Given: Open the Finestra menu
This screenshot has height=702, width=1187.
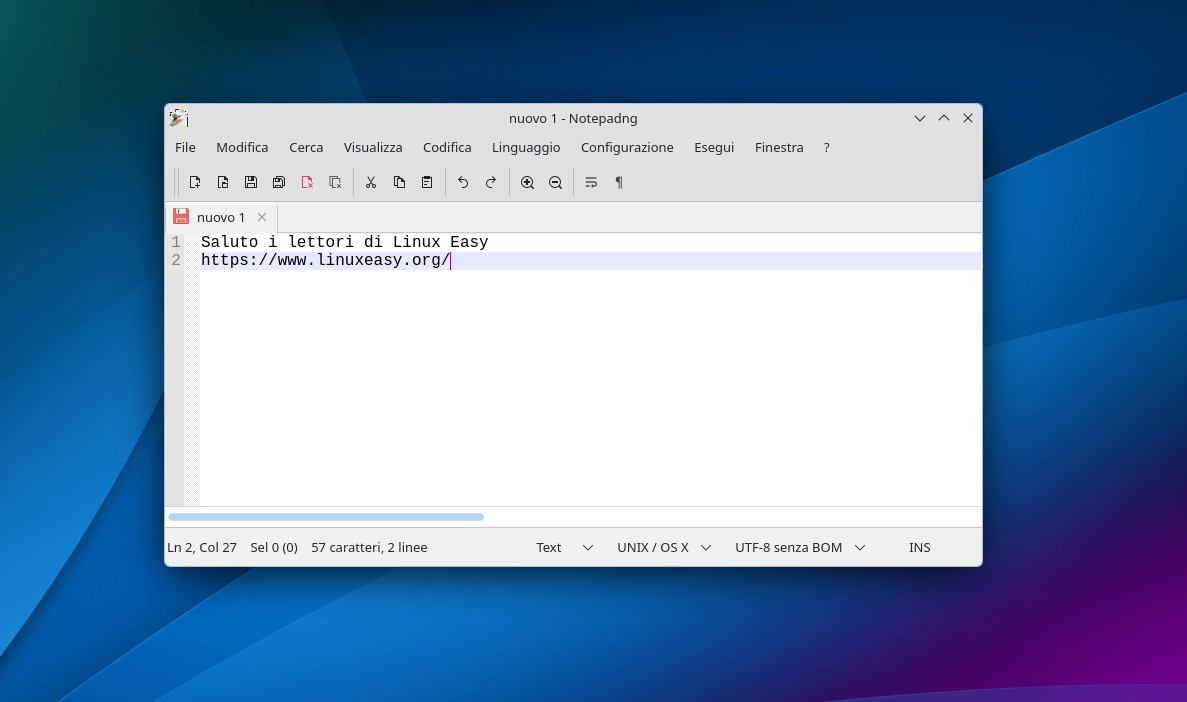Looking at the screenshot, I should point(779,148).
